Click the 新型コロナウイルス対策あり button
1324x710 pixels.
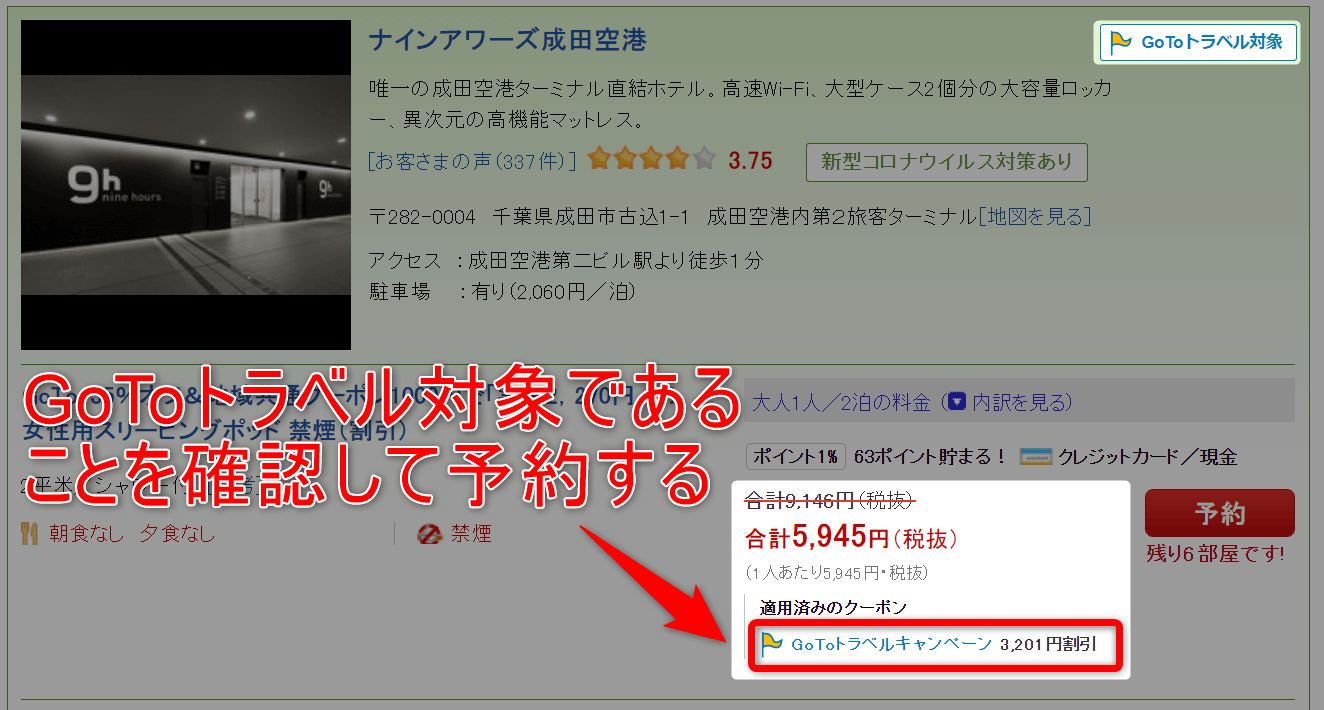tap(946, 161)
